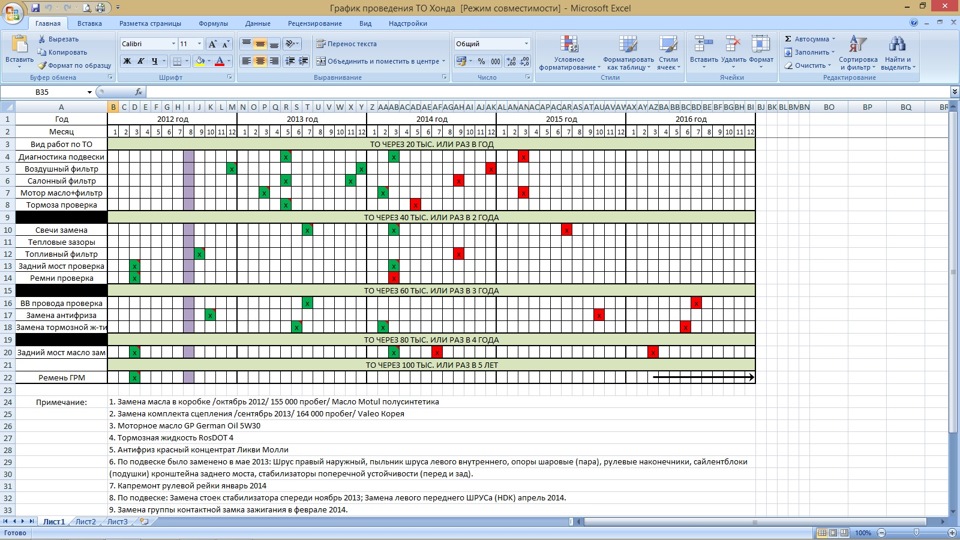Open the borders dropdown arrow

(x=186, y=61)
